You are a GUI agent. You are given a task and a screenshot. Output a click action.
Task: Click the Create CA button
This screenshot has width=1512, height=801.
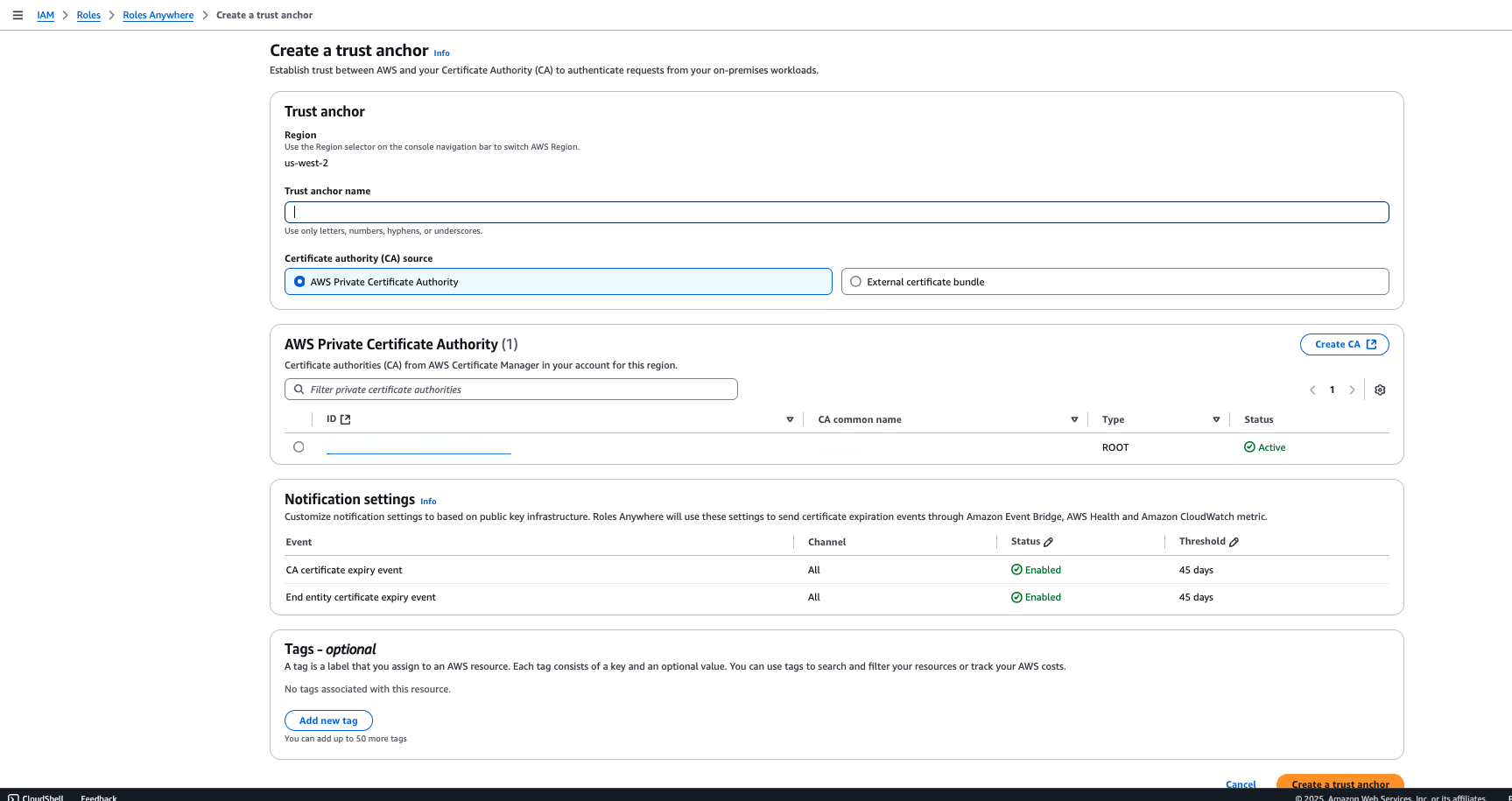[x=1344, y=344]
